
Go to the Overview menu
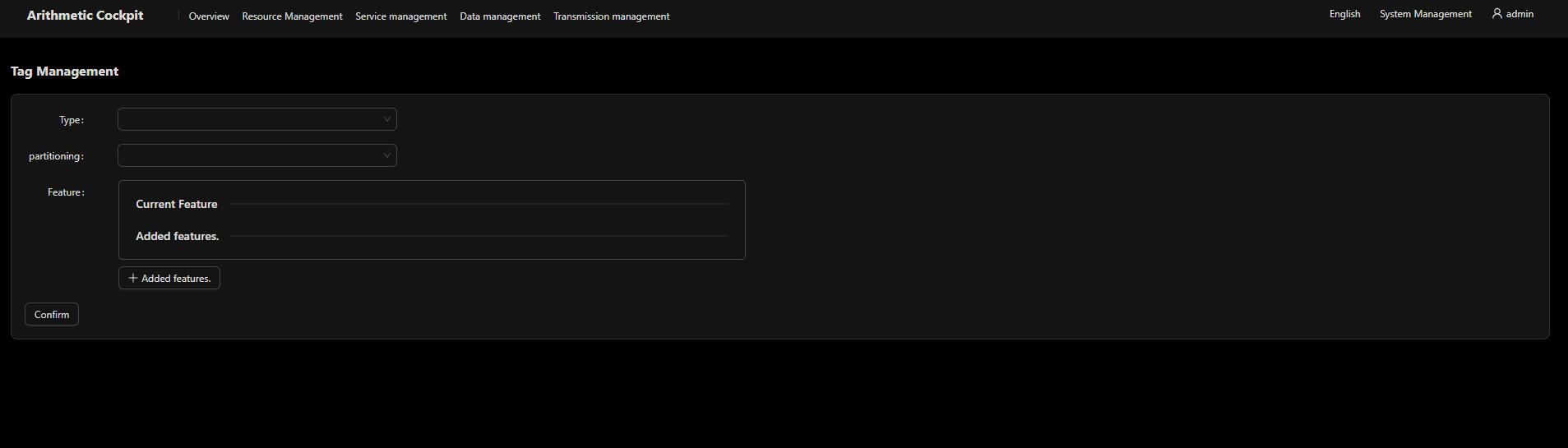point(209,16)
